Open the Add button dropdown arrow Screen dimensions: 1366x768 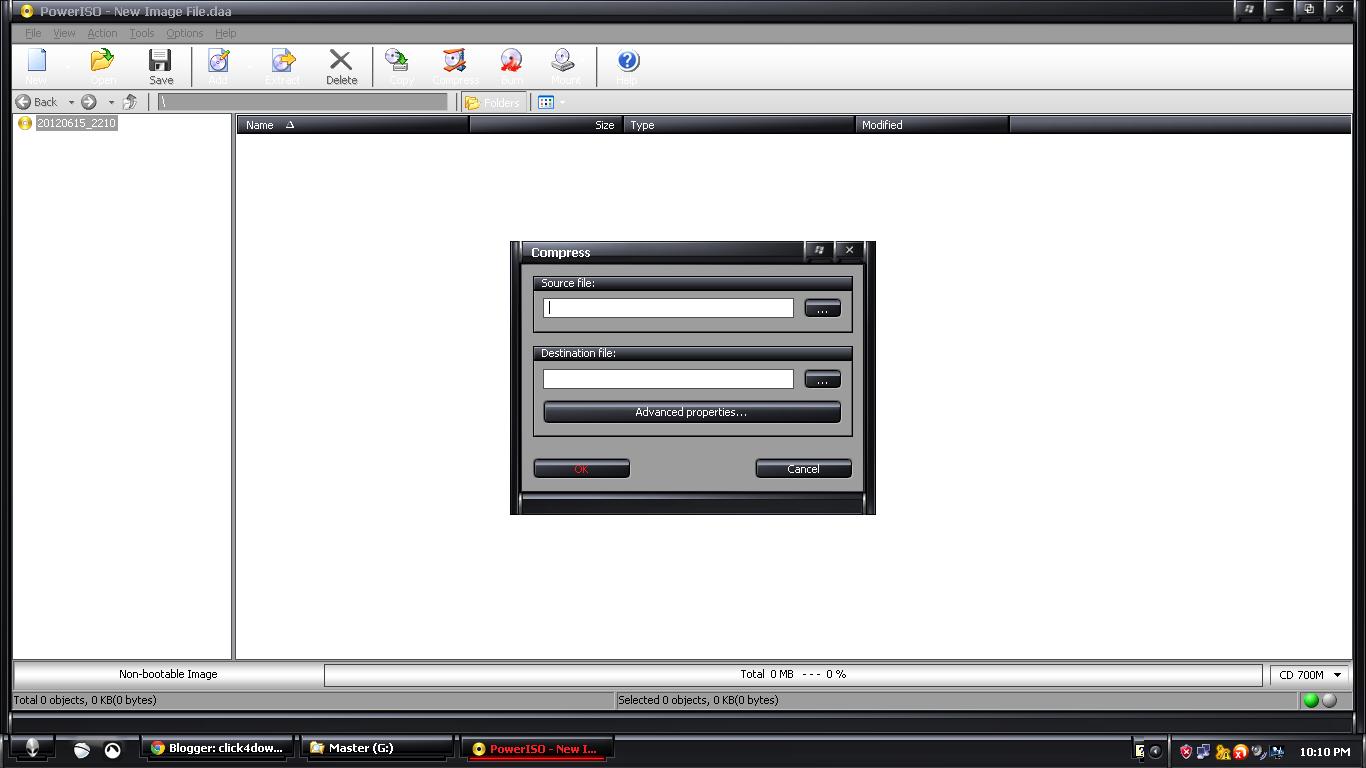pos(249,67)
